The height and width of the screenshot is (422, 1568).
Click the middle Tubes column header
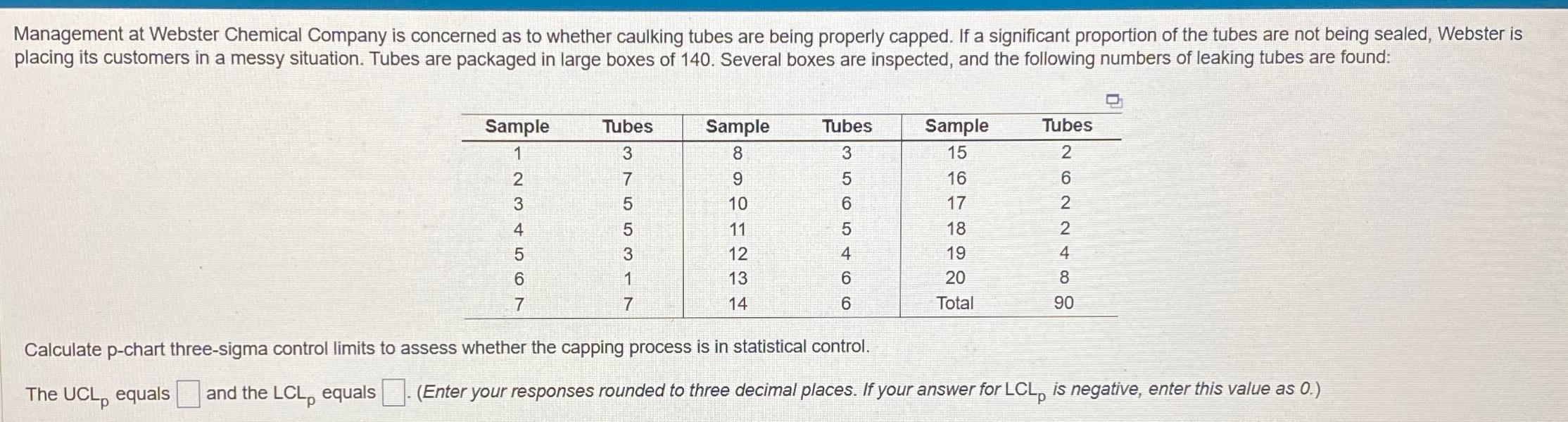tap(847, 127)
